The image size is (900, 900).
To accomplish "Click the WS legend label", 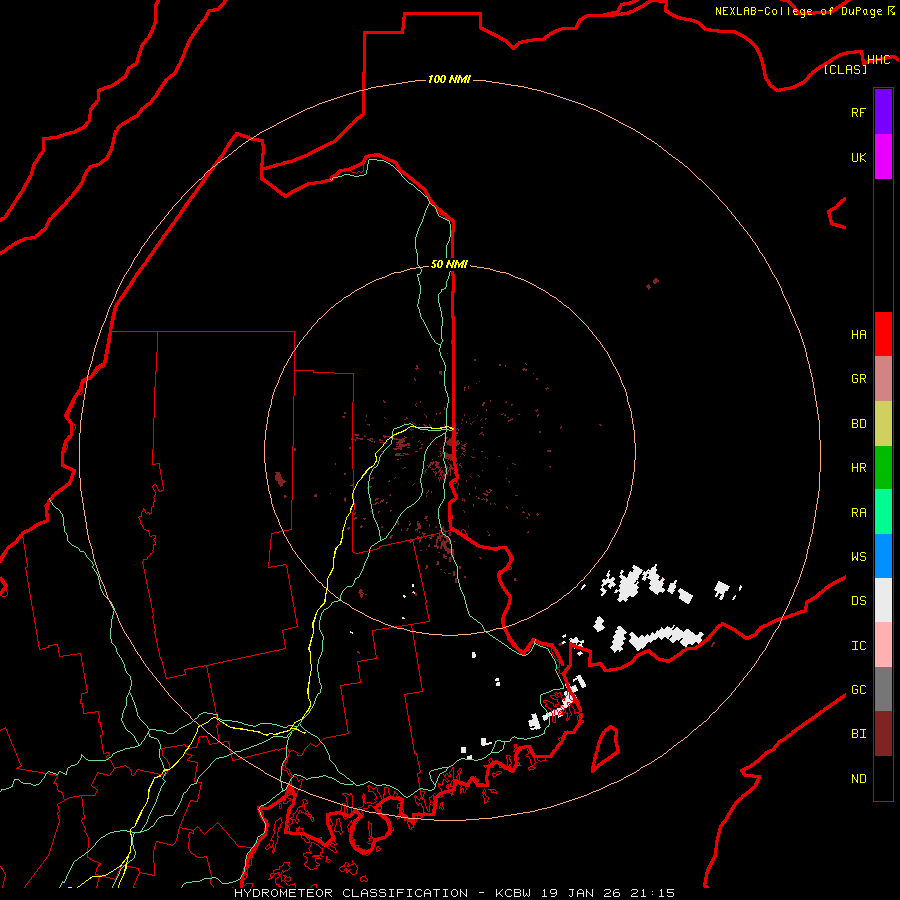I will (x=859, y=556).
